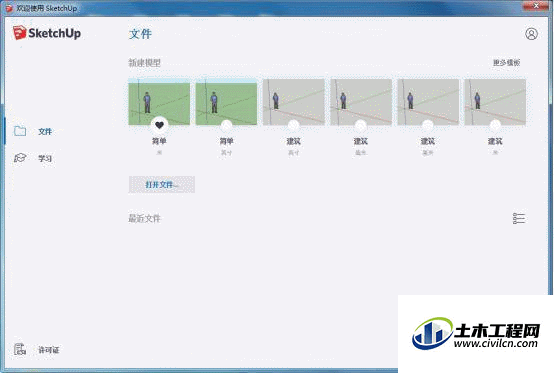The height and width of the screenshot is (373, 554).
Task: Favorite the 建筑 毫米 template heart
Action: point(361,125)
